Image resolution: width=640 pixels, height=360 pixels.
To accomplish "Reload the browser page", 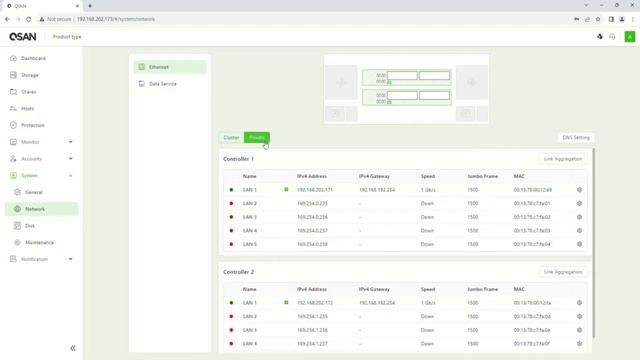I will coord(29,19).
